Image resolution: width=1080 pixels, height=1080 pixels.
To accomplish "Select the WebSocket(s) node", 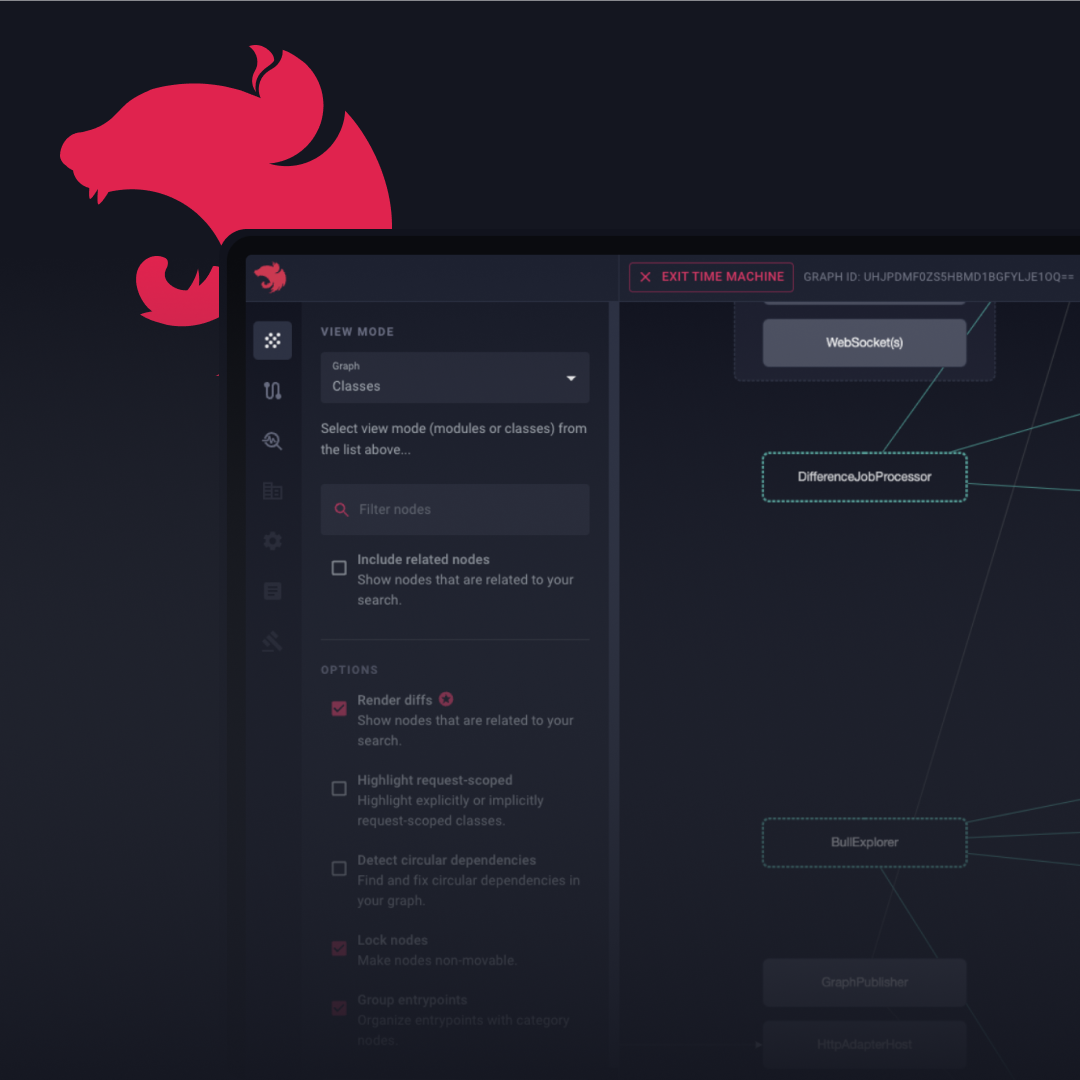I will (x=864, y=342).
